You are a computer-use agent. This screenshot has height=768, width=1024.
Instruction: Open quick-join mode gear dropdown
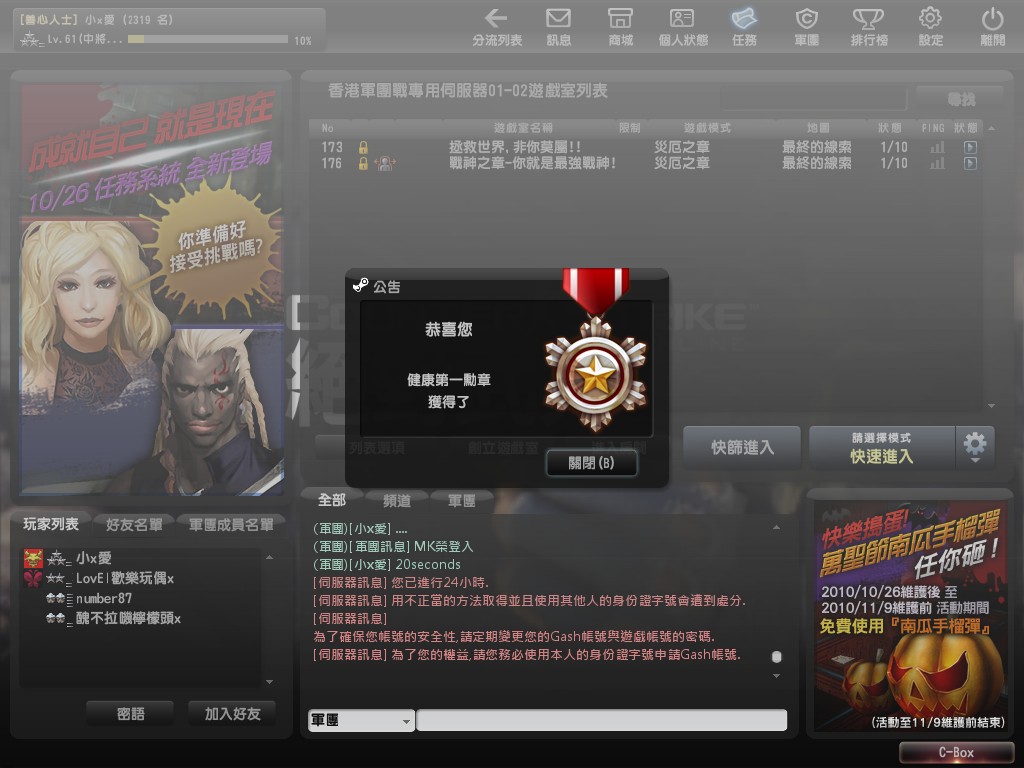click(x=975, y=447)
